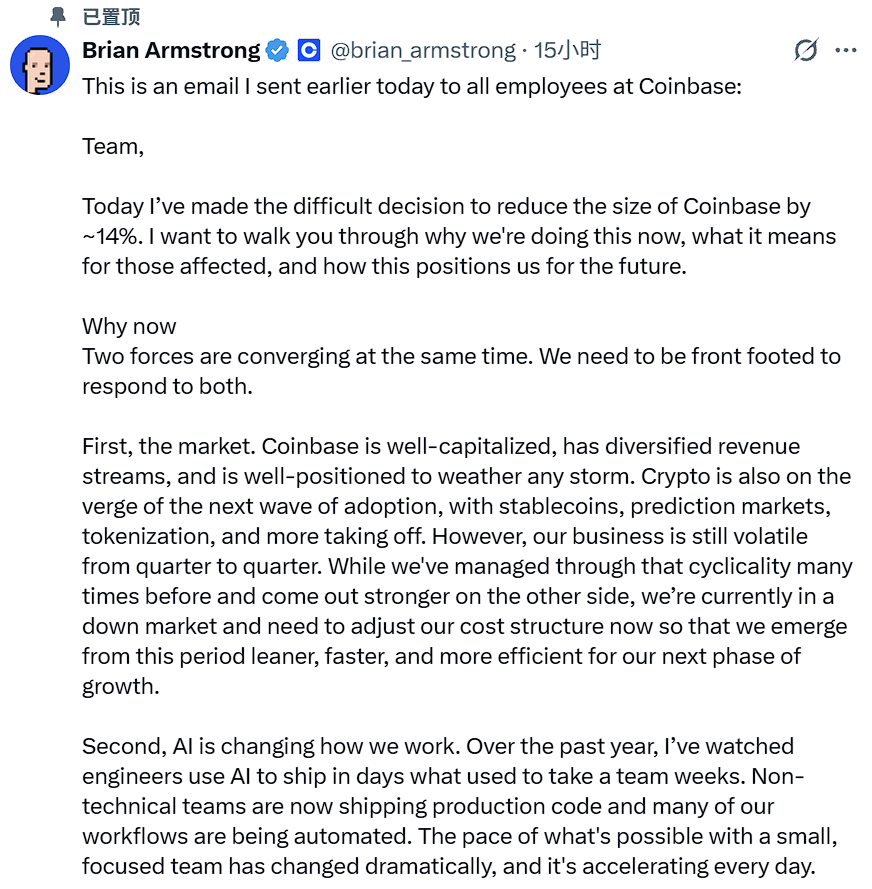The image size is (872, 889).
Task: Visit the @brian_armstrong handle link
Action: coord(423,50)
